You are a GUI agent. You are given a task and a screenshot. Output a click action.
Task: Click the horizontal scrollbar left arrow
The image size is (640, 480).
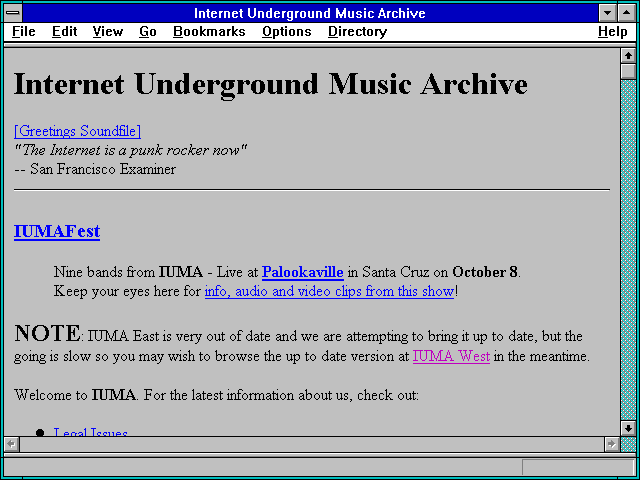point(11,444)
